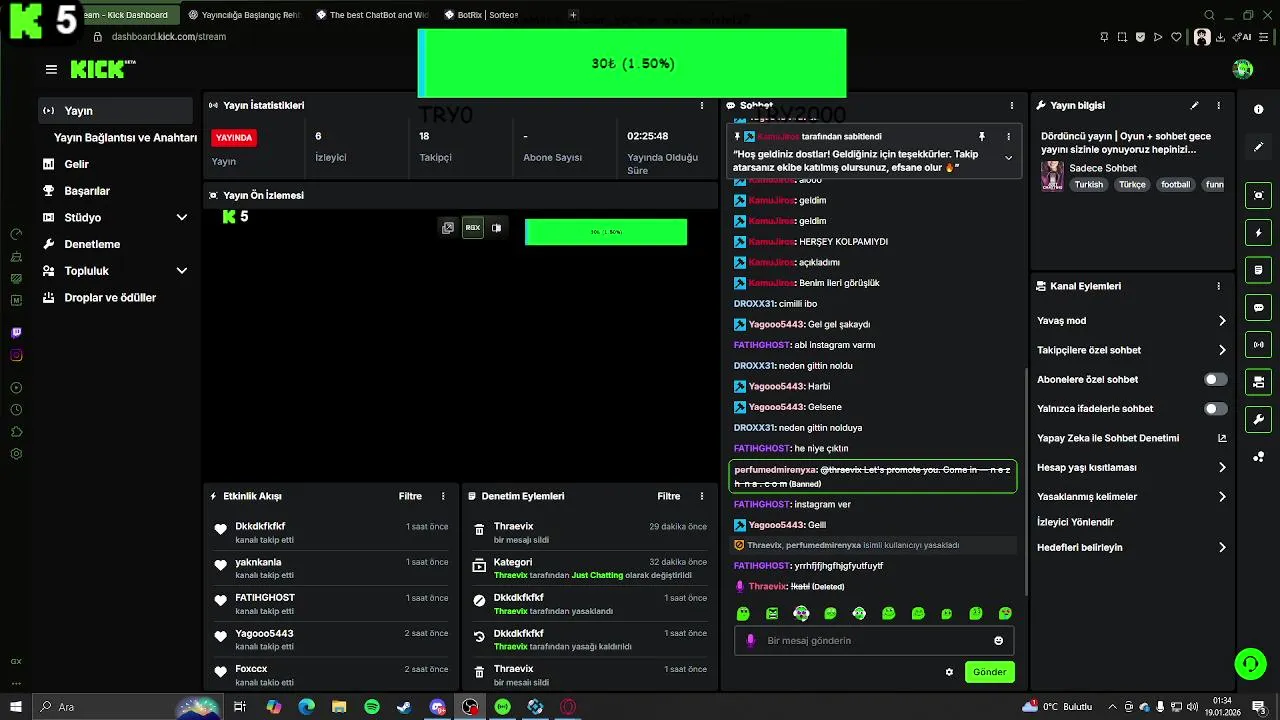Toggle Abonelere özel sohbet switch
The image size is (1280, 720).
(1216, 379)
